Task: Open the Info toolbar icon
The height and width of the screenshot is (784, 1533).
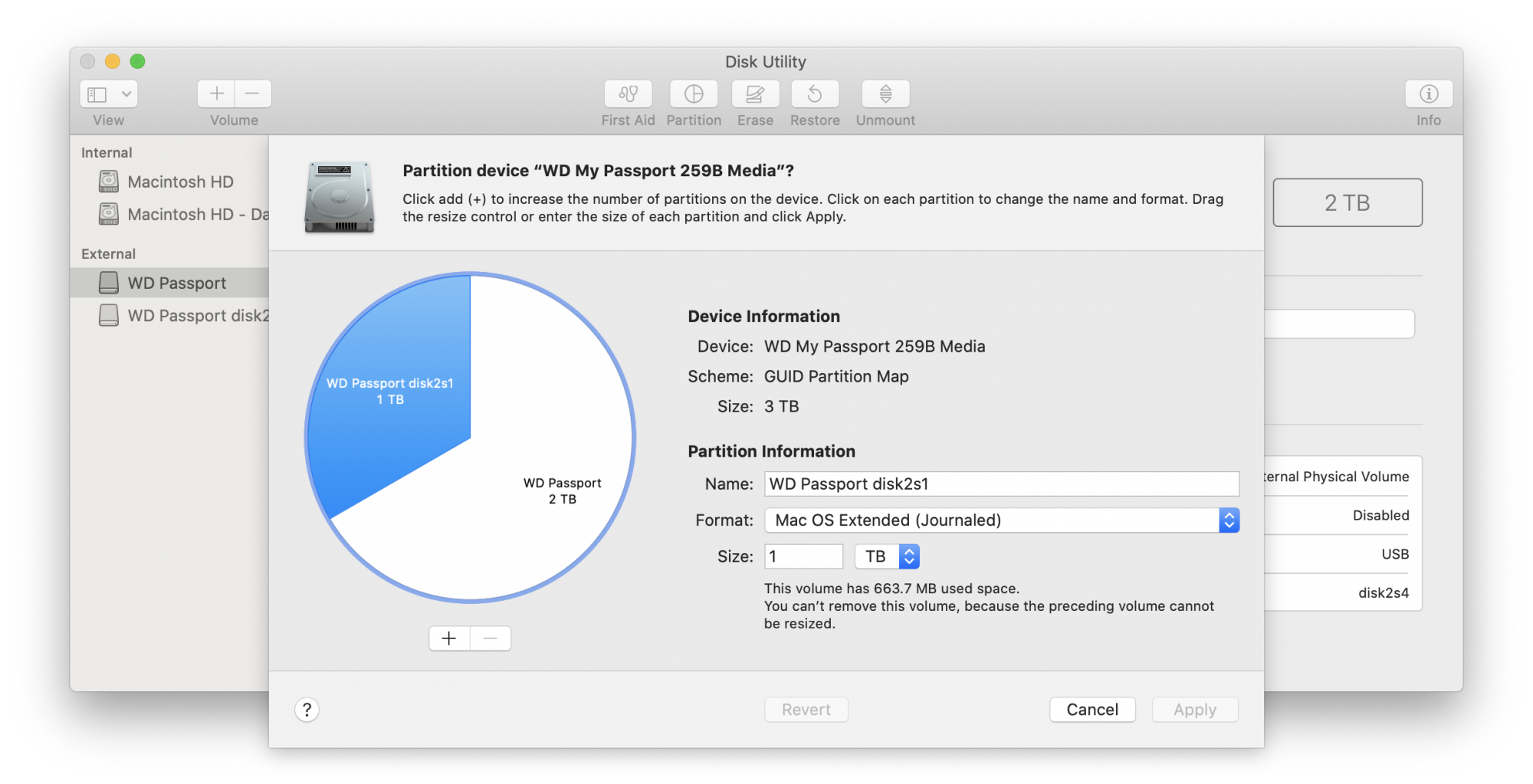Action: [x=1429, y=93]
